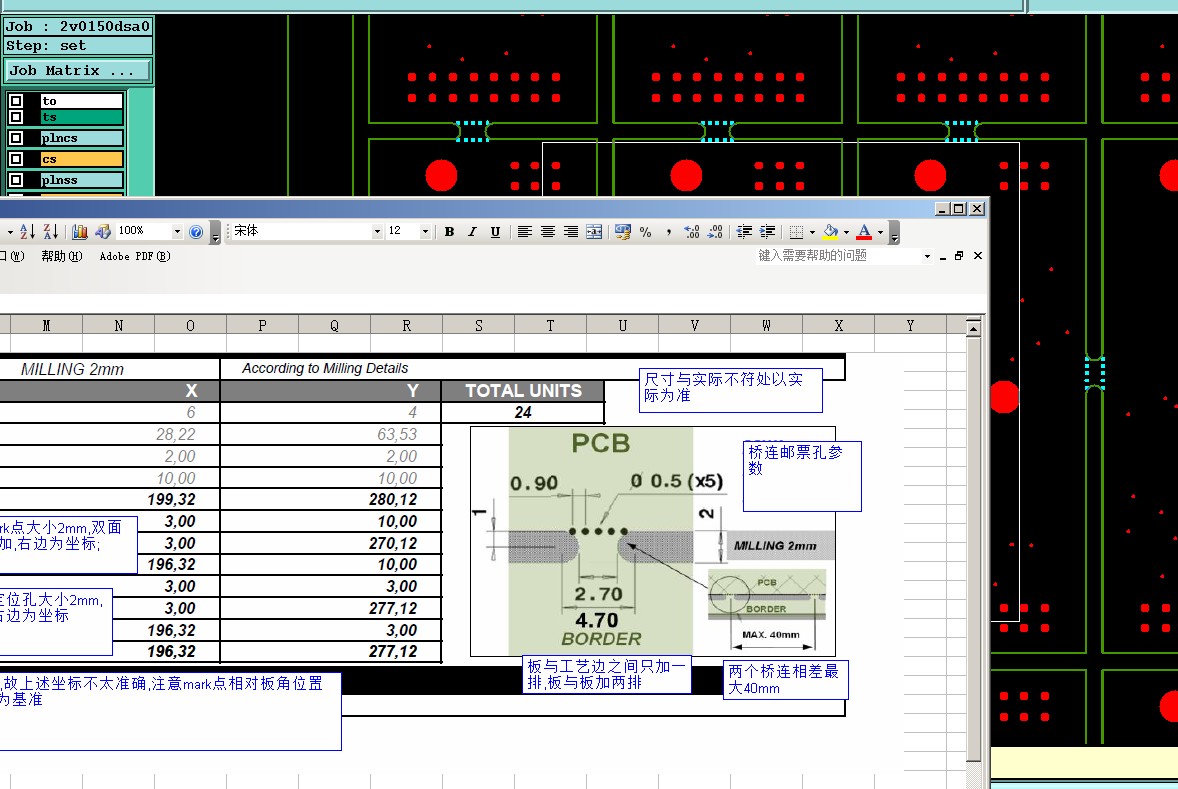Open font color dropdown arrow
Screen dimensions: 1178x789
coord(880,232)
